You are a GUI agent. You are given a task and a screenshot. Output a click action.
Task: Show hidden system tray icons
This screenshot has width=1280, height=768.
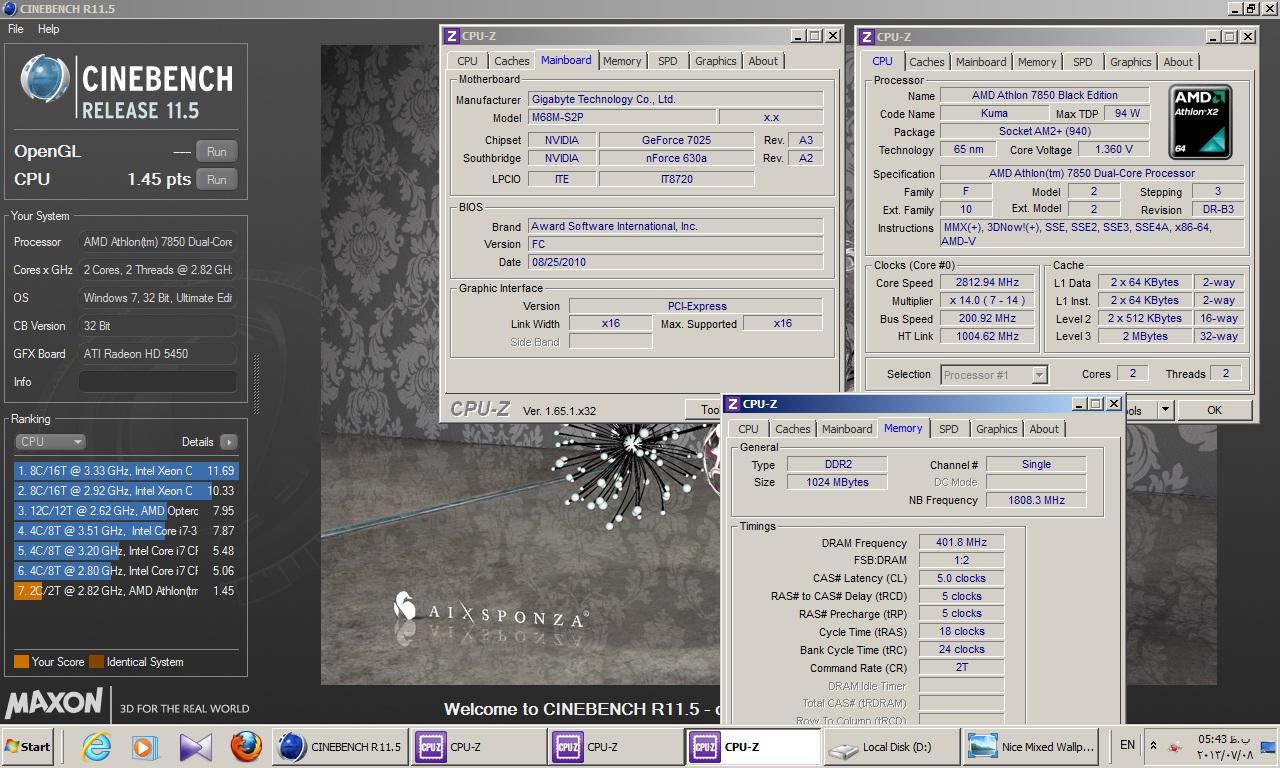point(1154,745)
